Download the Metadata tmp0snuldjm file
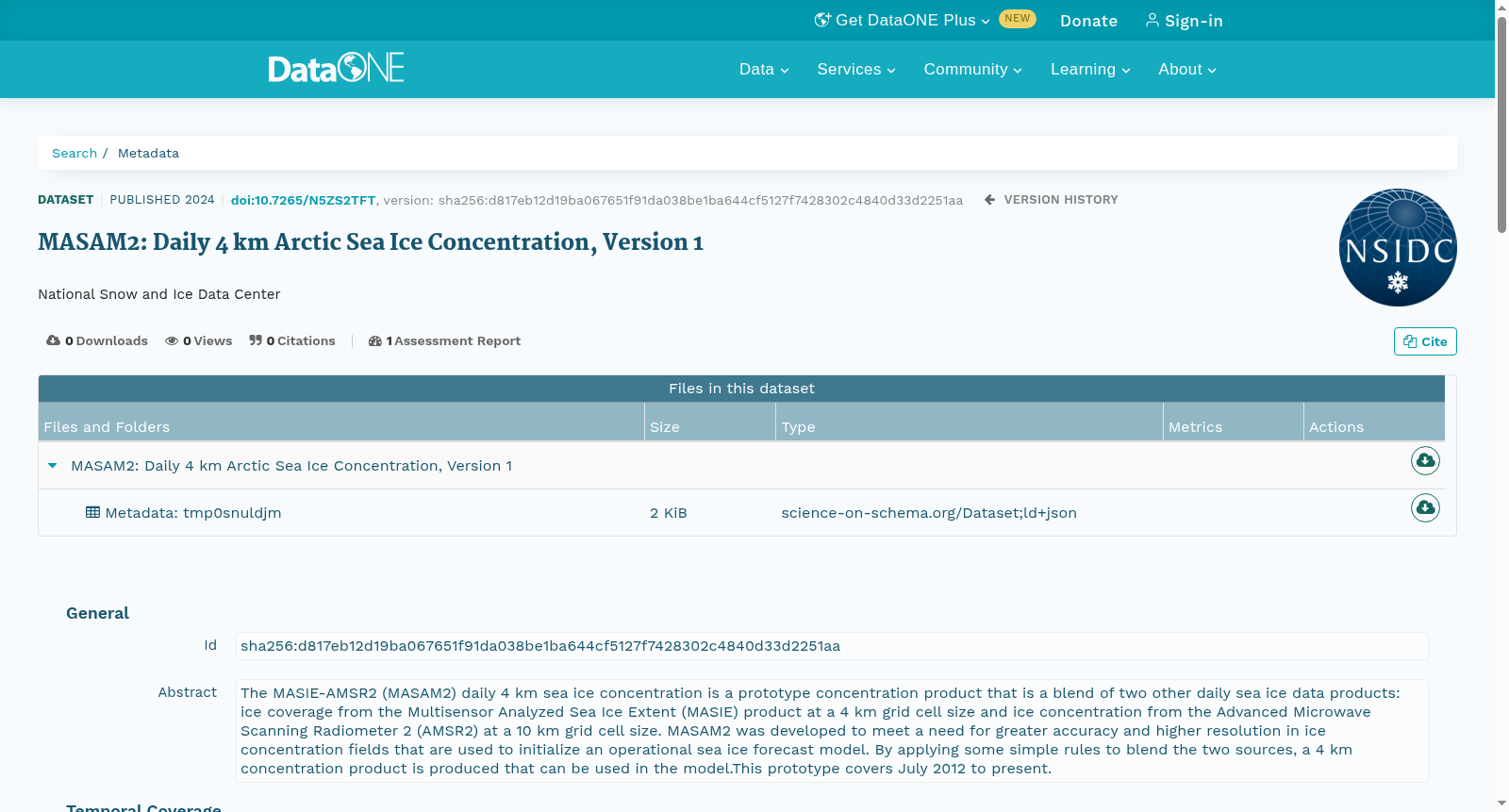 (1425, 507)
